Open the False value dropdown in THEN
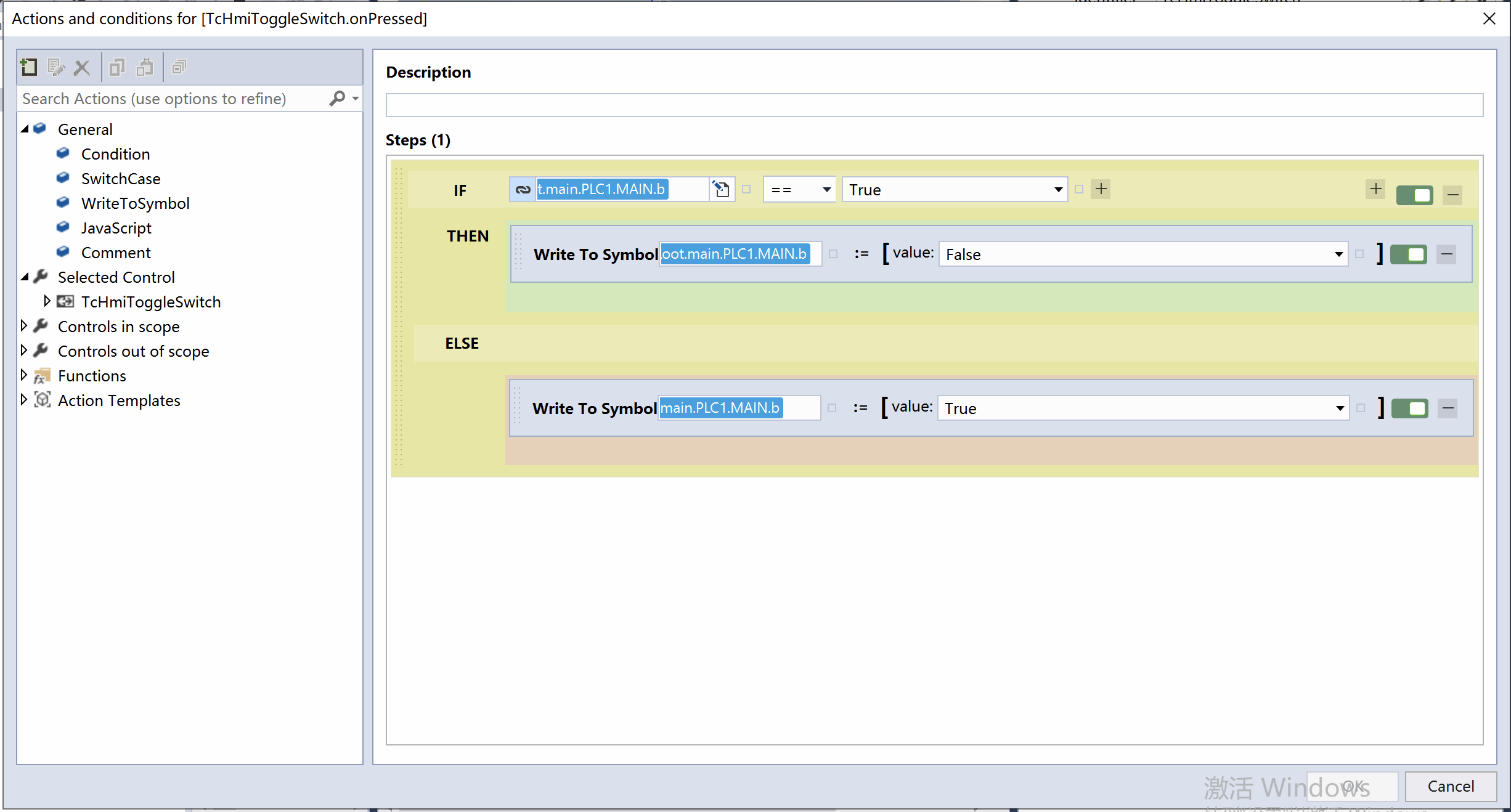 tap(1338, 254)
